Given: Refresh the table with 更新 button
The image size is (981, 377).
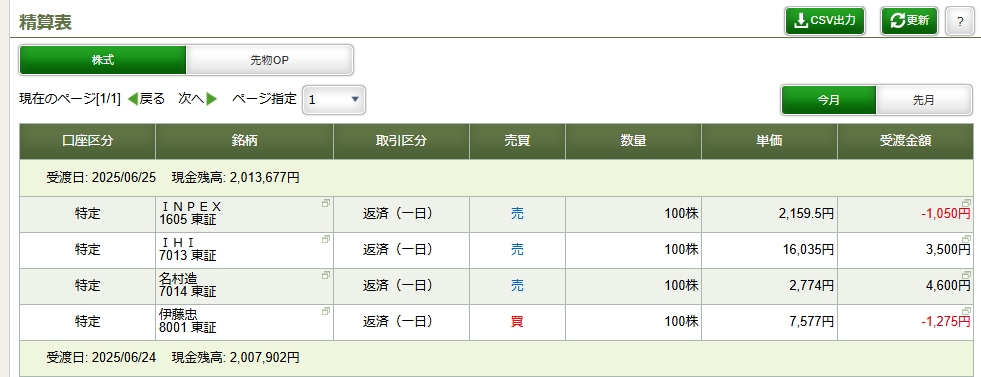Looking at the screenshot, I should 910,21.
